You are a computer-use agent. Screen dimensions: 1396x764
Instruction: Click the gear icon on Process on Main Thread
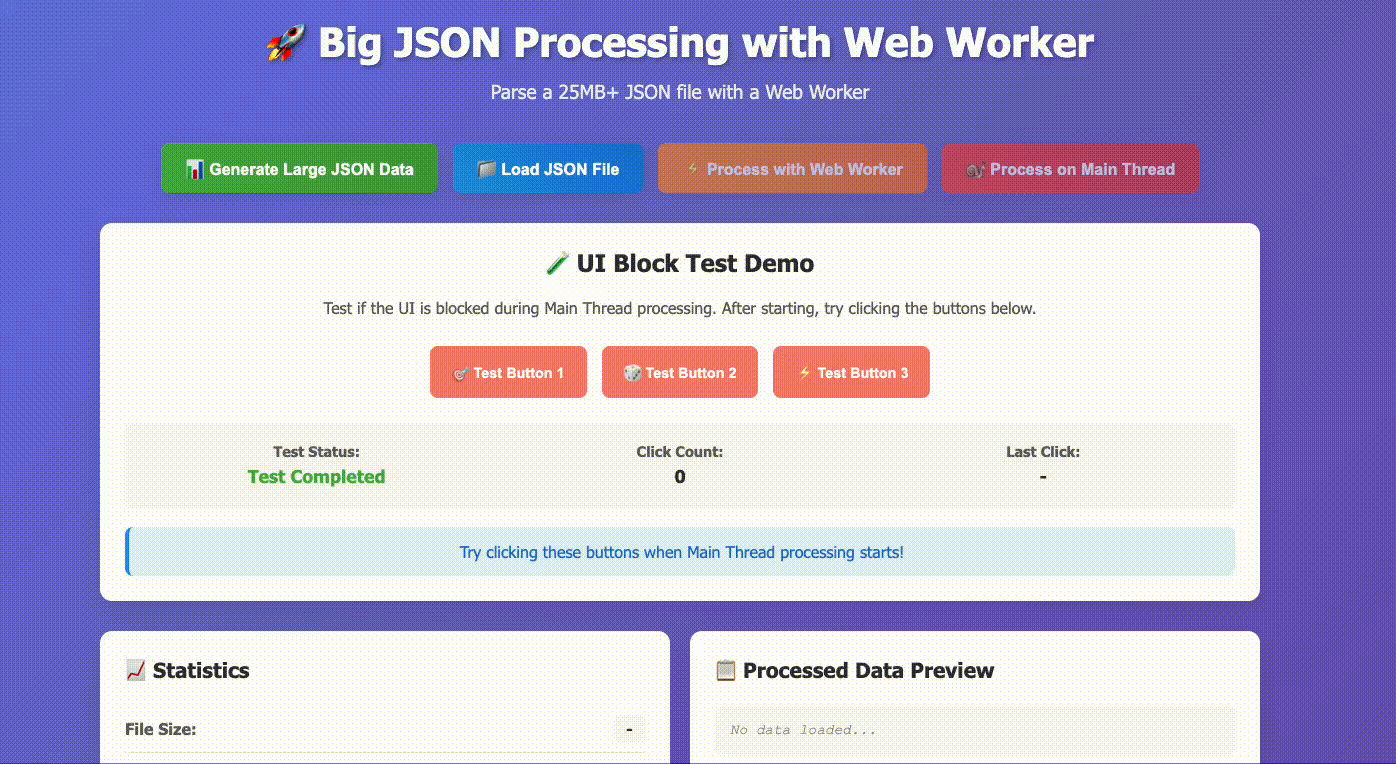click(975, 169)
